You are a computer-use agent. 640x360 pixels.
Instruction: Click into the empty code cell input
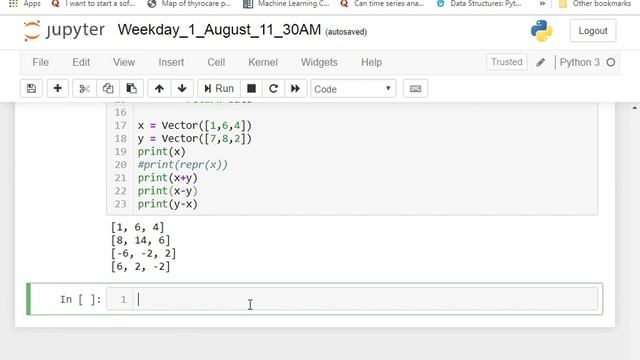(365, 299)
